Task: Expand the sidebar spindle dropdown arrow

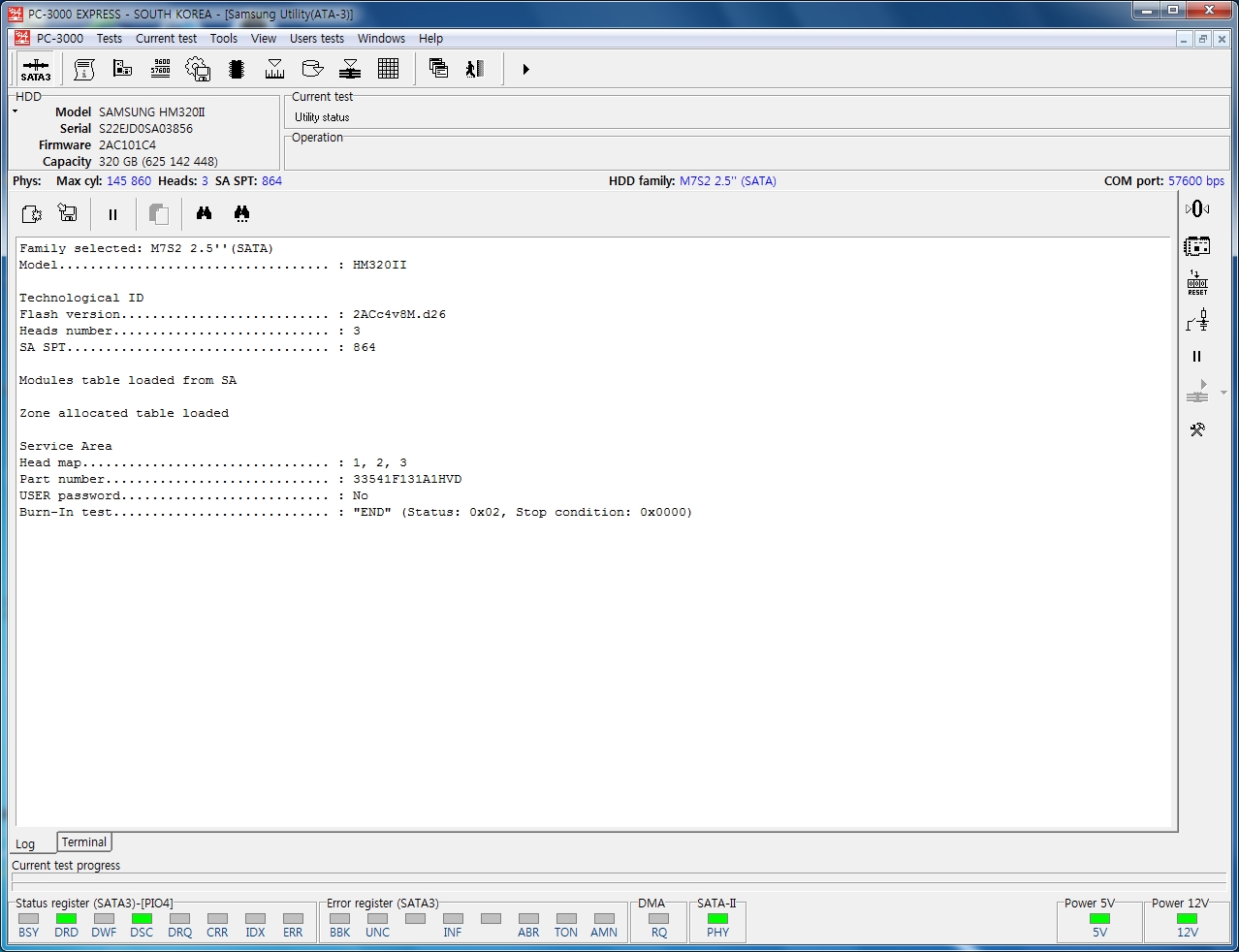Action: 1223,393
